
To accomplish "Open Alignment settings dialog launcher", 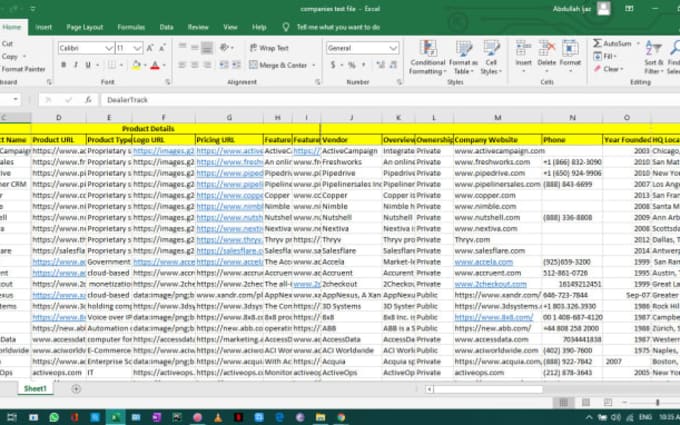I will pyautogui.click(x=317, y=82).
